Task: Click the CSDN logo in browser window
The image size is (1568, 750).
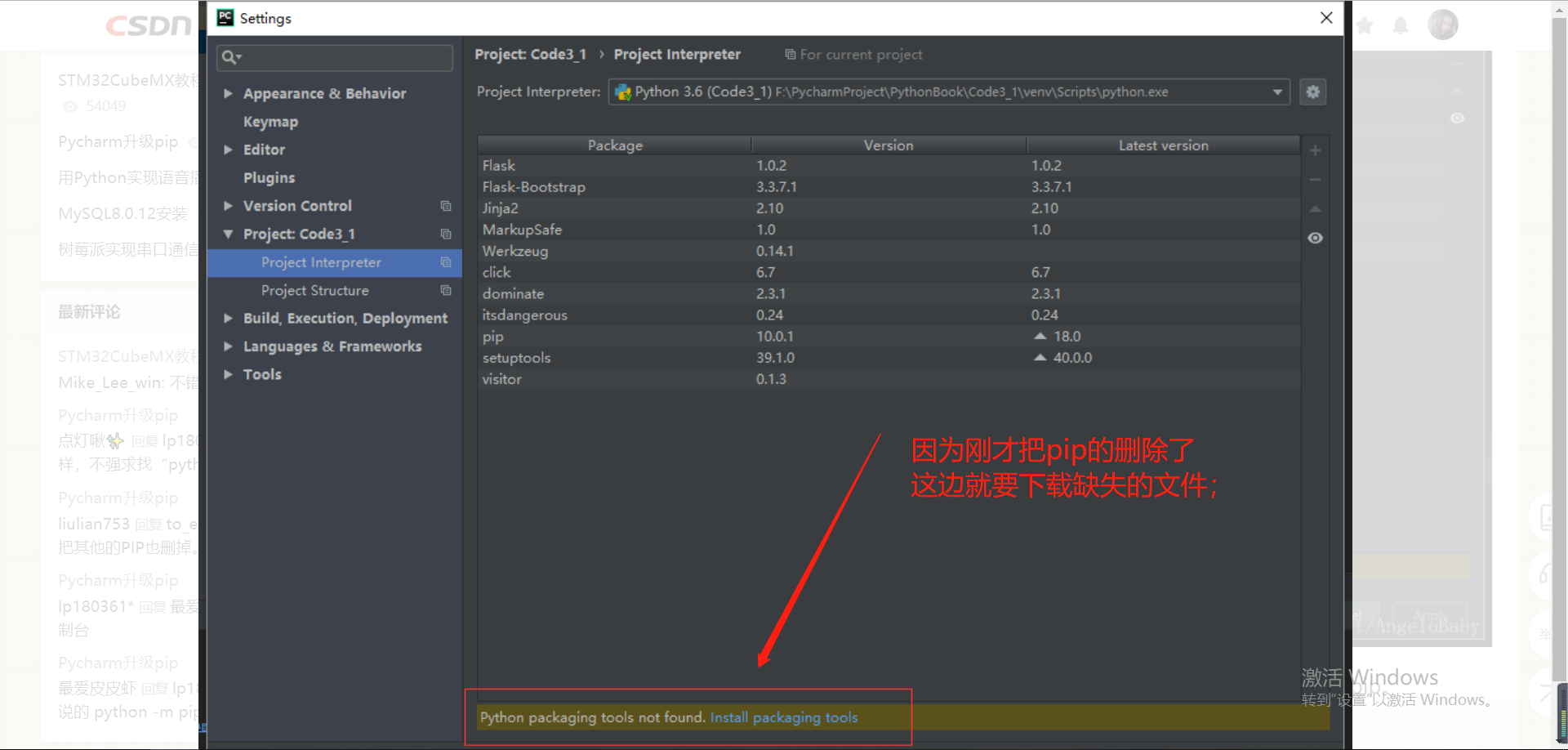Action: point(148,25)
